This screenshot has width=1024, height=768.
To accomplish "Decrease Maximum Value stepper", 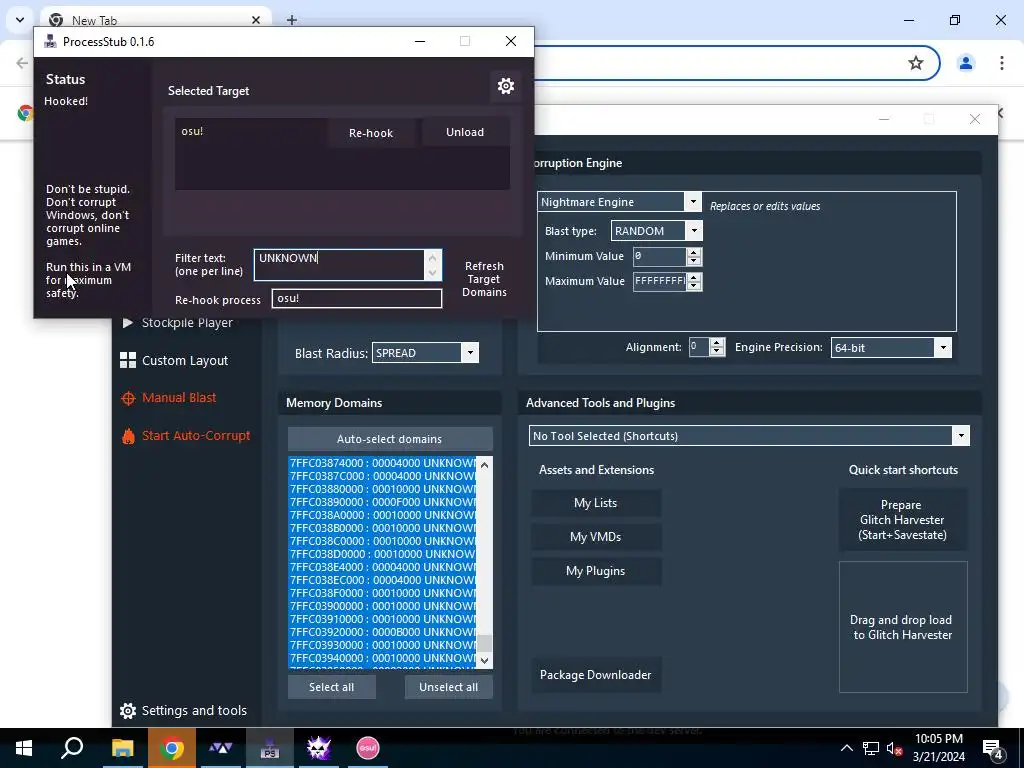I will (x=694, y=286).
